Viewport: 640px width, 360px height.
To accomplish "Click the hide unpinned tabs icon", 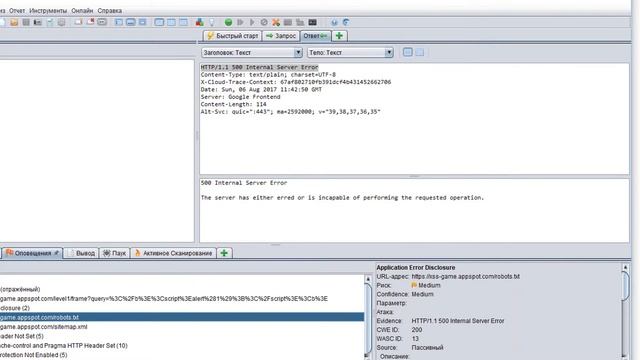I will point(90,22).
